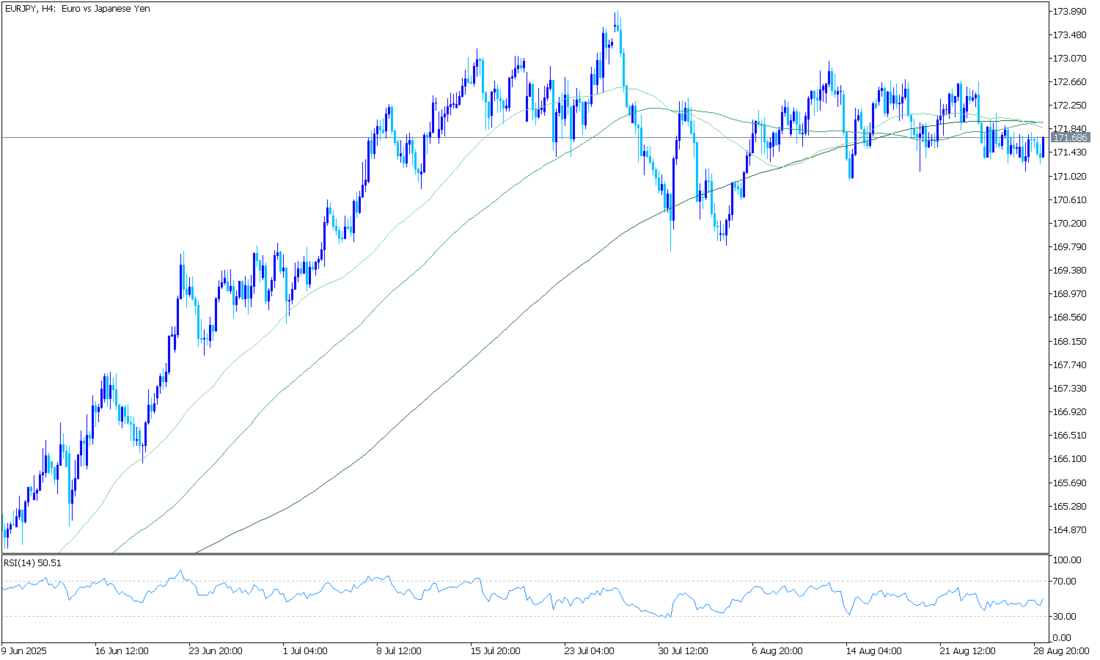Click the 30 Jul 12:00 time axis label
Viewport: 1100px width, 660px height.
(x=685, y=648)
